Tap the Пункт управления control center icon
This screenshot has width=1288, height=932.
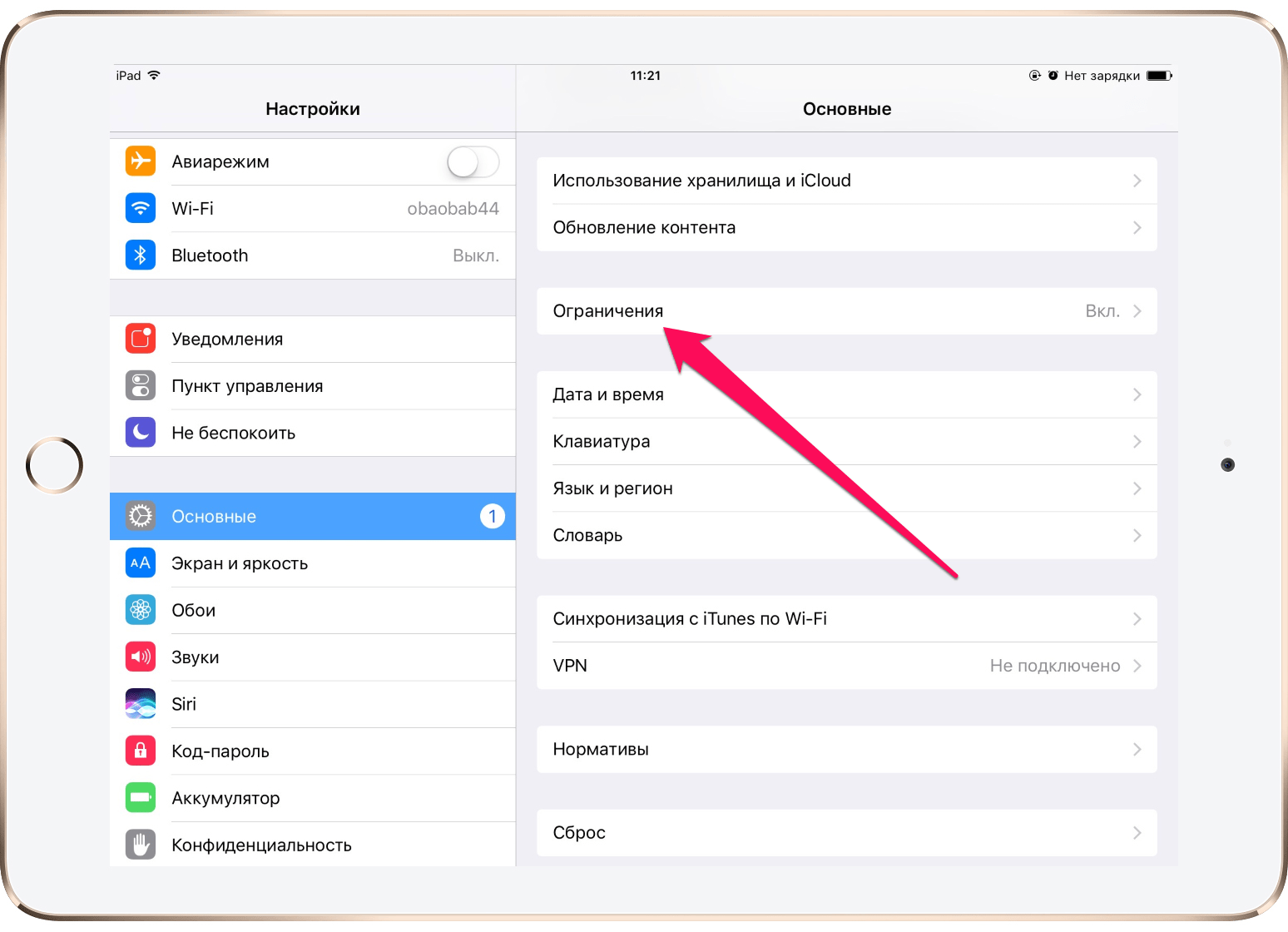[x=141, y=385]
